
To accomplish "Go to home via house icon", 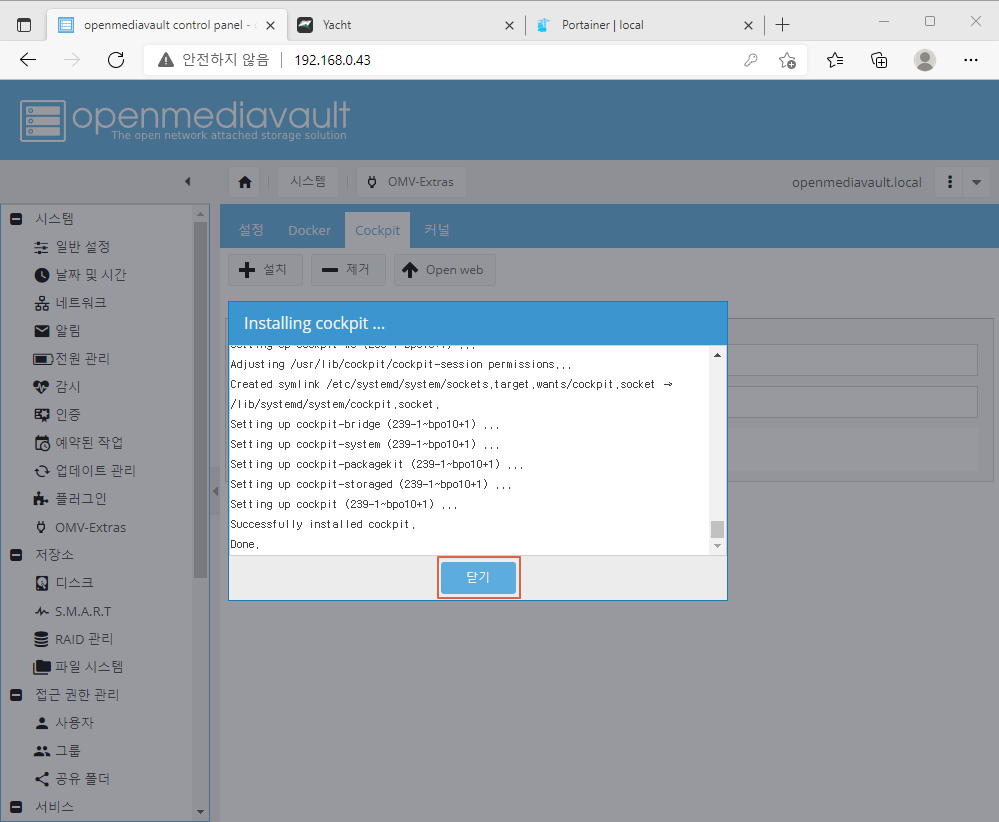I will (245, 182).
